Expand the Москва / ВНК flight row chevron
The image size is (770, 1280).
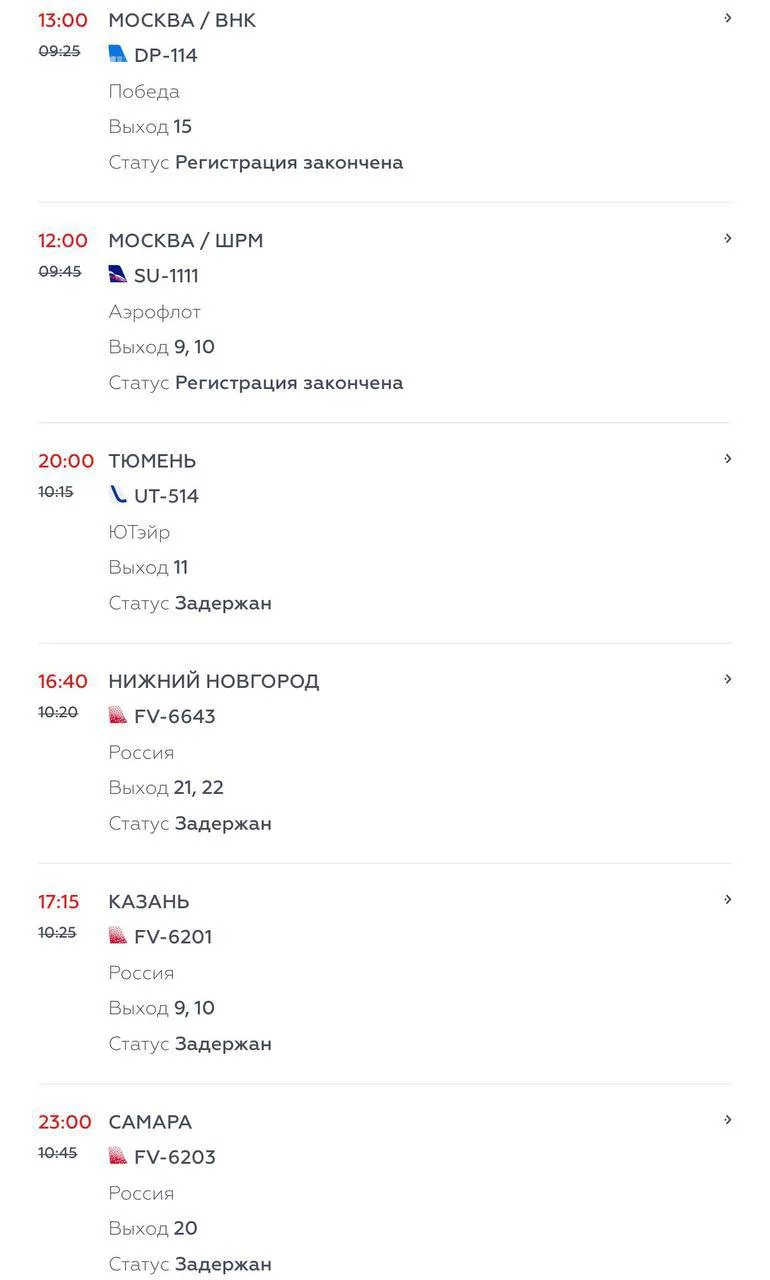coord(728,18)
